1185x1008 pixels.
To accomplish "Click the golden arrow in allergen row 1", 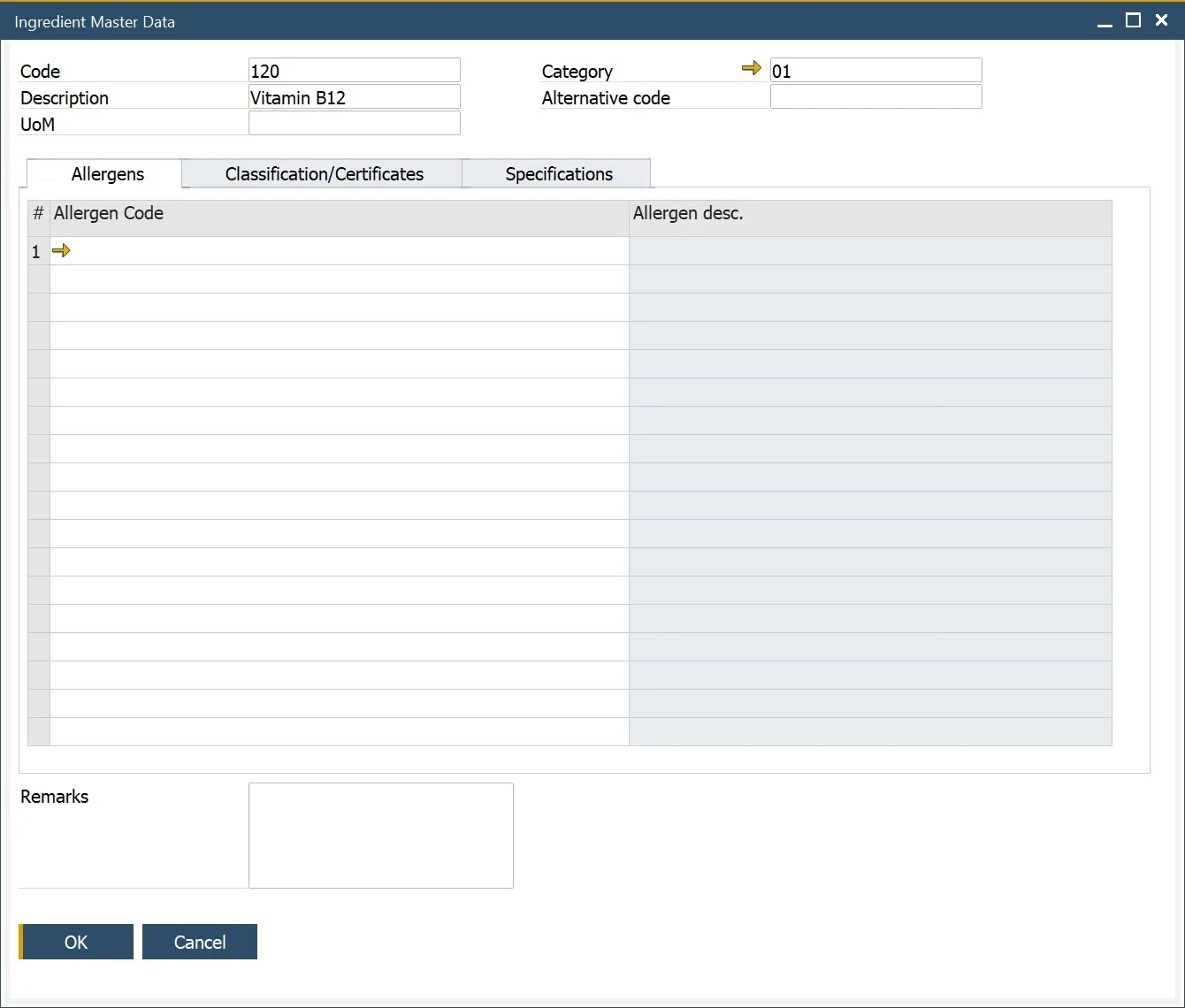I will point(61,251).
